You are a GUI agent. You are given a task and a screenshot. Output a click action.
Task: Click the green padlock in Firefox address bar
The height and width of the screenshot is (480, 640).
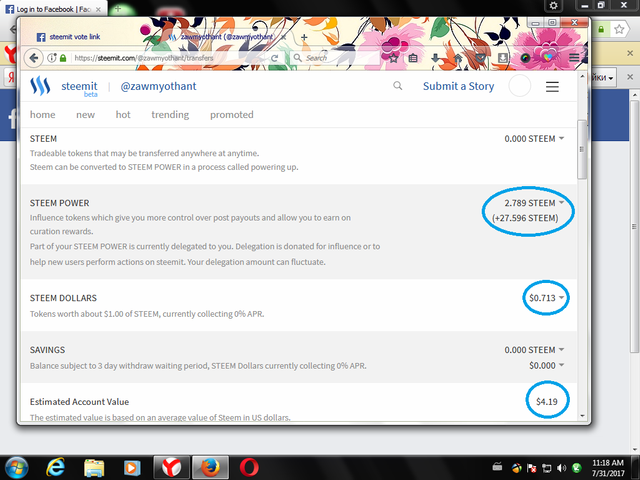[x=63, y=58]
